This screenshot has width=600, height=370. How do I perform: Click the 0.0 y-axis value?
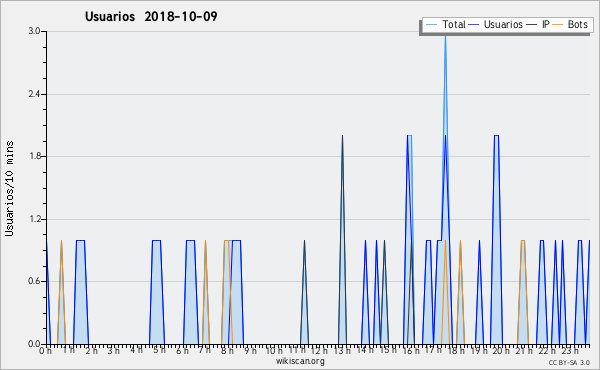tap(34, 344)
